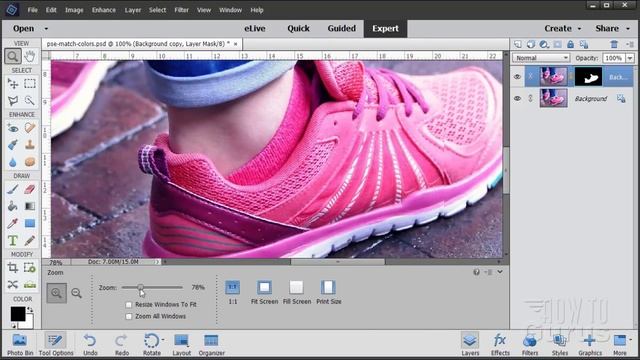This screenshot has height=360, width=640.
Task: Open the Rotate options arrow
Action: (163, 340)
